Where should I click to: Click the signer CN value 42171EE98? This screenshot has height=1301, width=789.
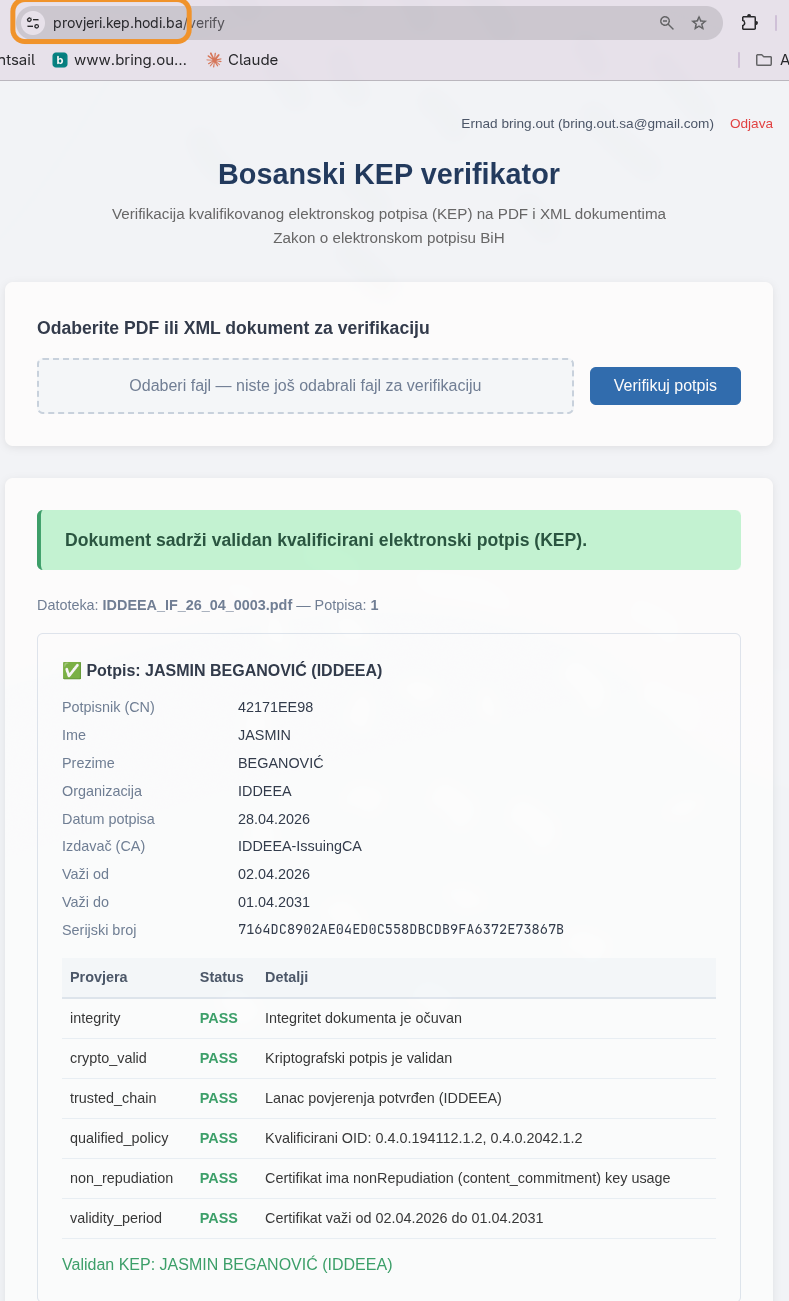click(275, 707)
